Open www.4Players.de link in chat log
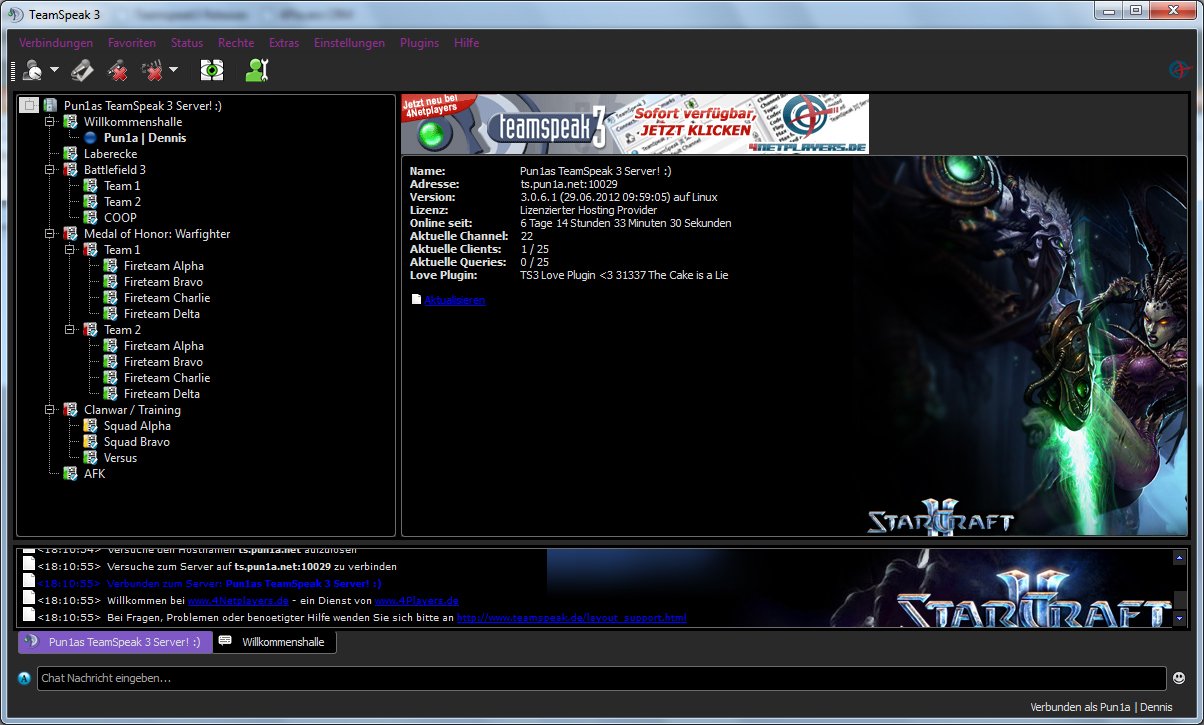This screenshot has height=725, width=1204. 416,600
